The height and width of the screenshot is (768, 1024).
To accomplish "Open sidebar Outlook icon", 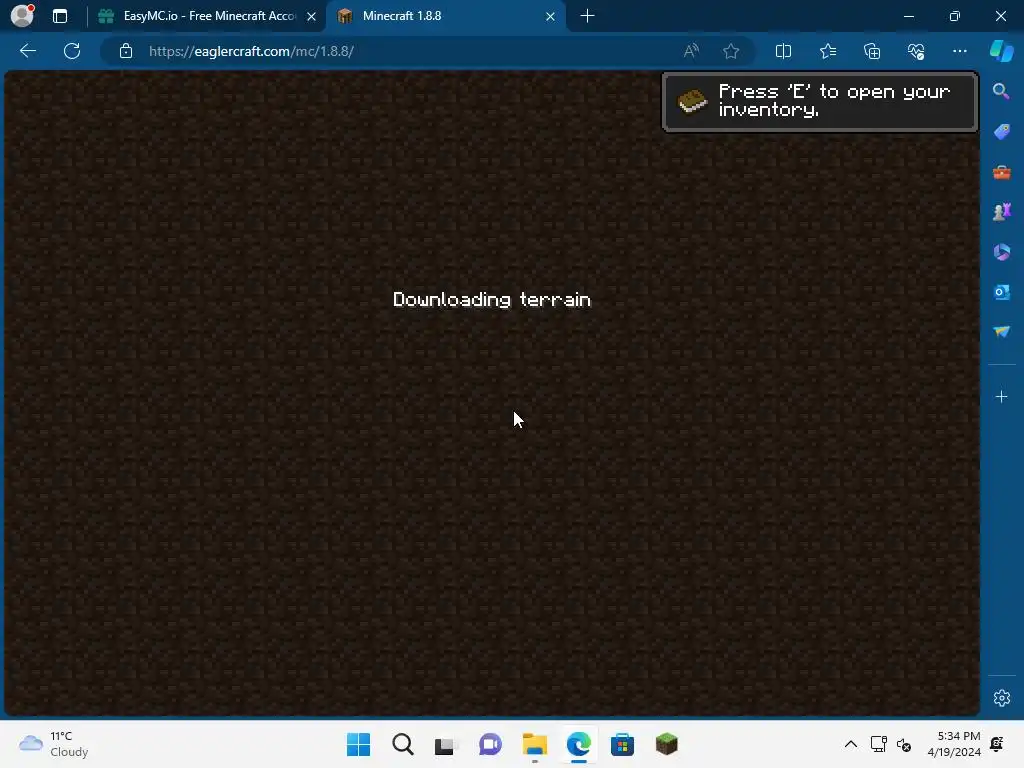I will pyautogui.click(x=1001, y=292).
